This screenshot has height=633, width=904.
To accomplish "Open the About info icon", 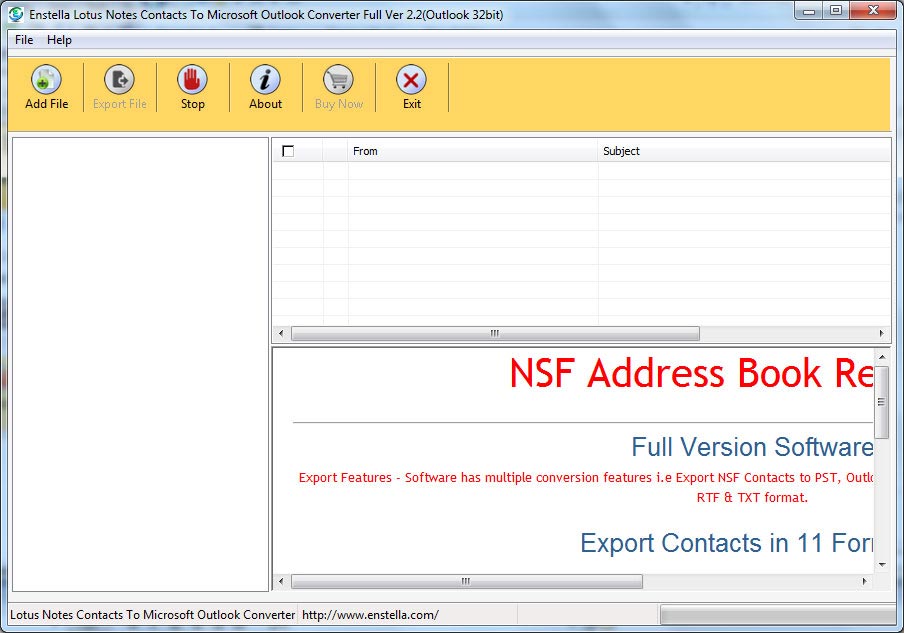I will [265, 81].
